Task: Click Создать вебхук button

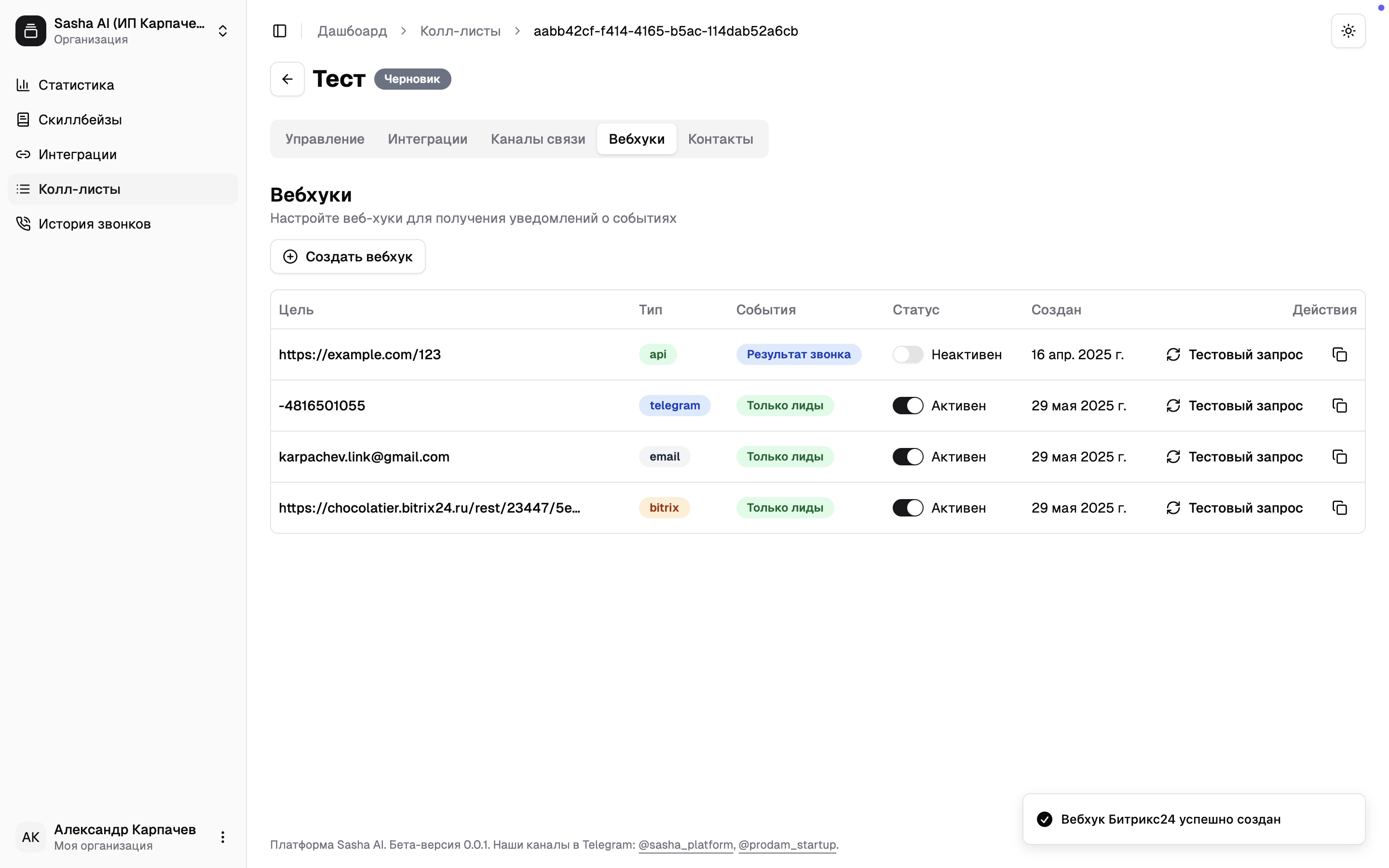Action: click(x=347, y=257)
